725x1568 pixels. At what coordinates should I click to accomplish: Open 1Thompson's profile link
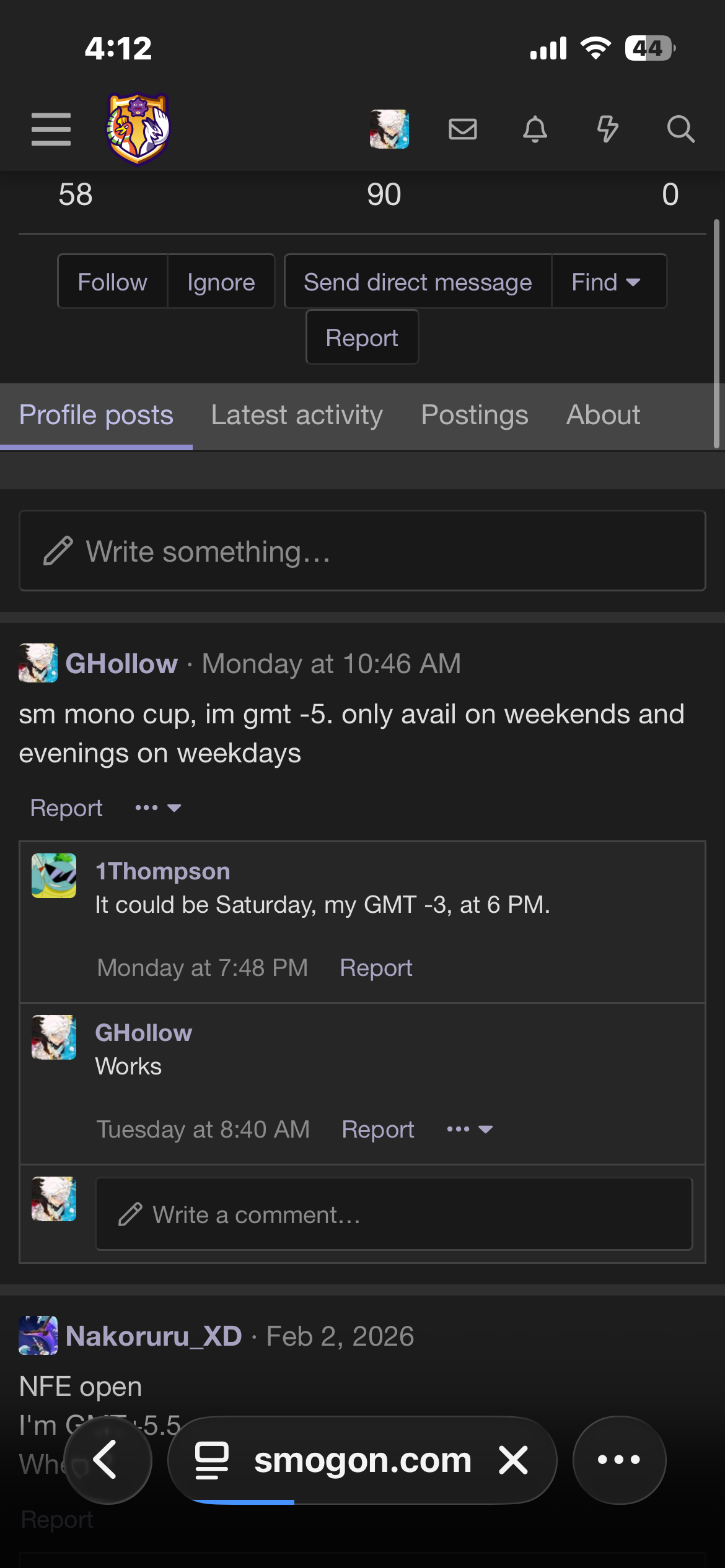pyautogui.click(x=162, y=871)
